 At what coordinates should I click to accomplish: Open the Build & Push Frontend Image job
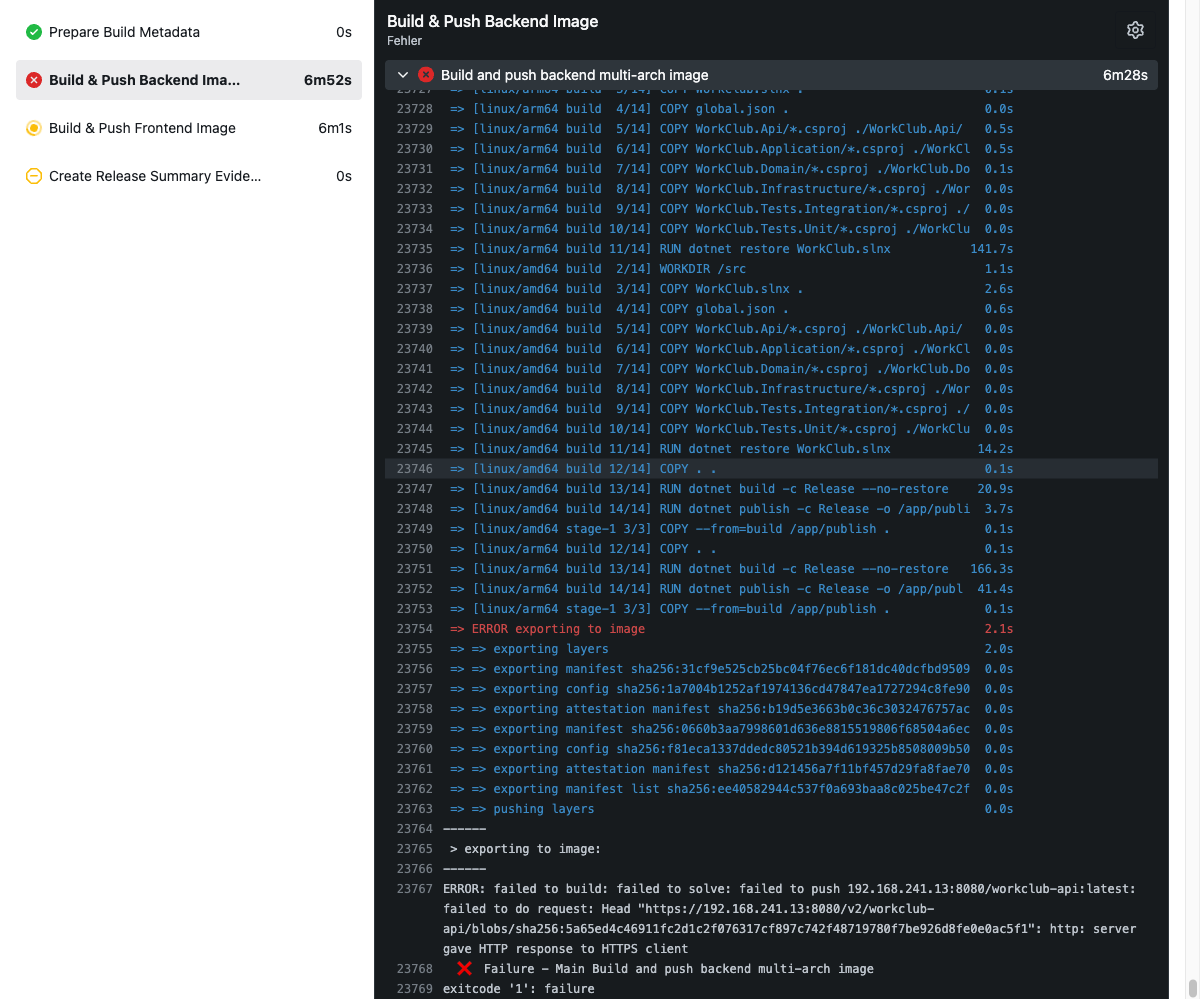click(142, 128)
